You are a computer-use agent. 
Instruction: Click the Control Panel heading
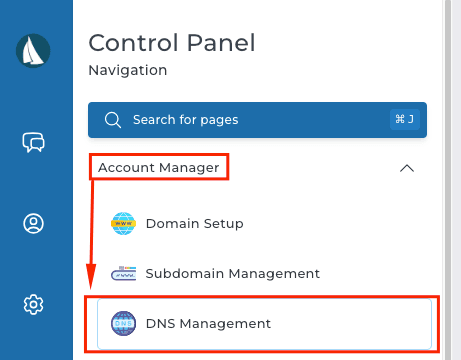172,43
